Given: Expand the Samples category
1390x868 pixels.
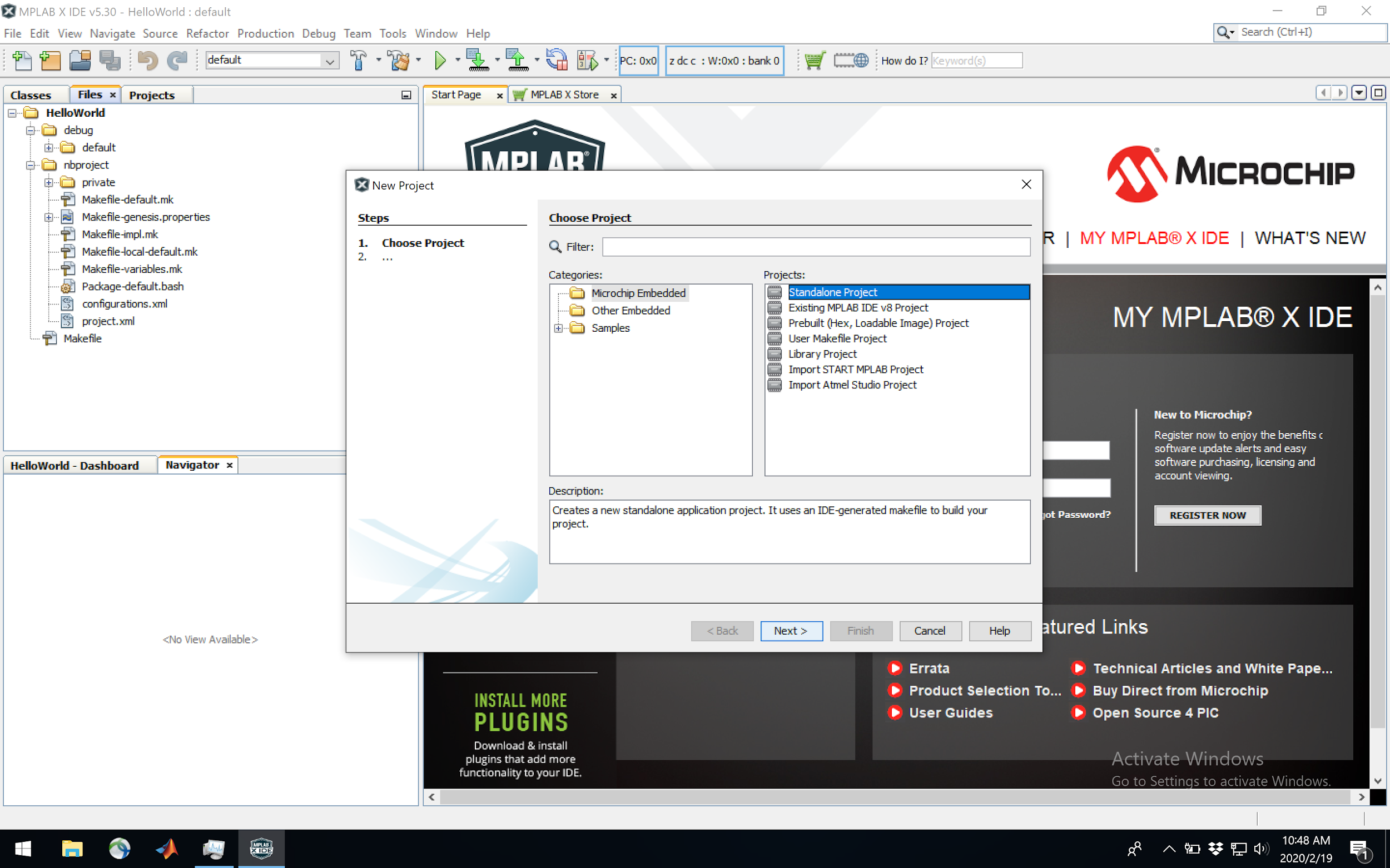Looking at the screenshot, I should pos(558,328).
